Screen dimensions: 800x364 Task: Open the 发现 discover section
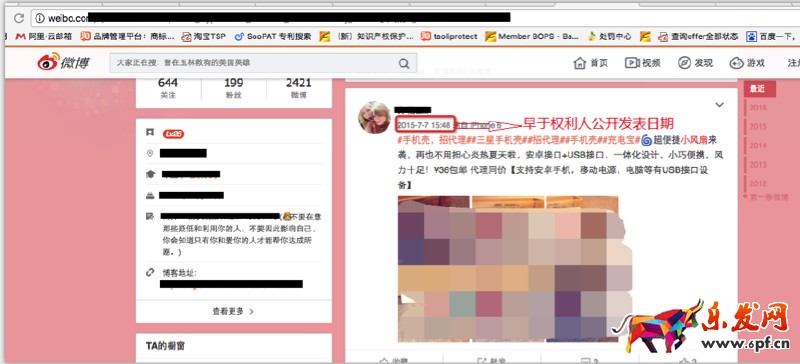[x=695, y=63]
